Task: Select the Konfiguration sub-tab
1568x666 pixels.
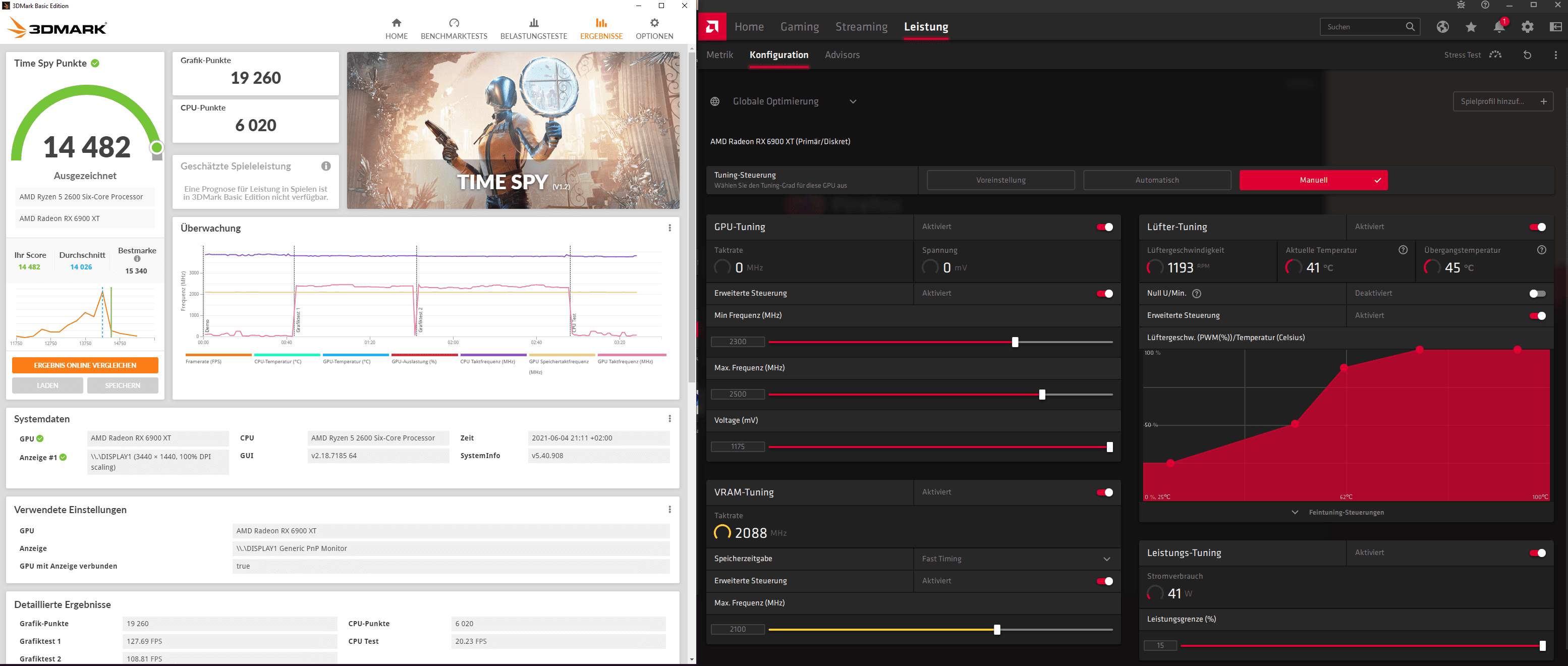Action: tap(778, 55)
